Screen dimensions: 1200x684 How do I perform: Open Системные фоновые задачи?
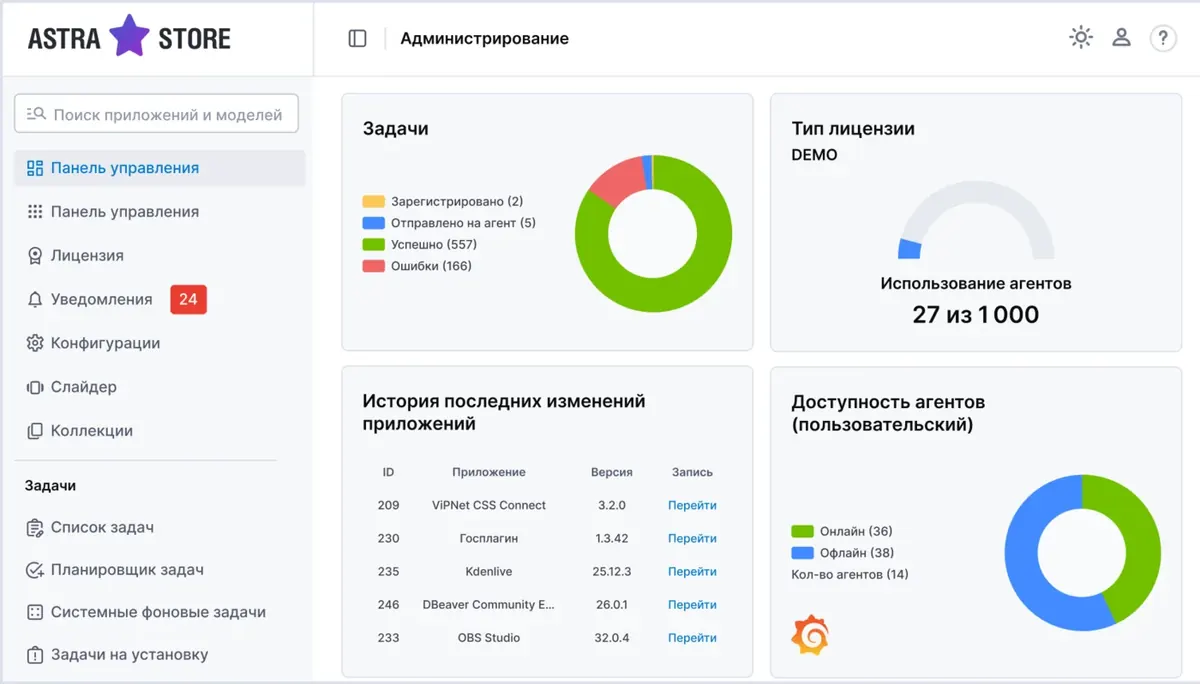click(x=160, y=612)
